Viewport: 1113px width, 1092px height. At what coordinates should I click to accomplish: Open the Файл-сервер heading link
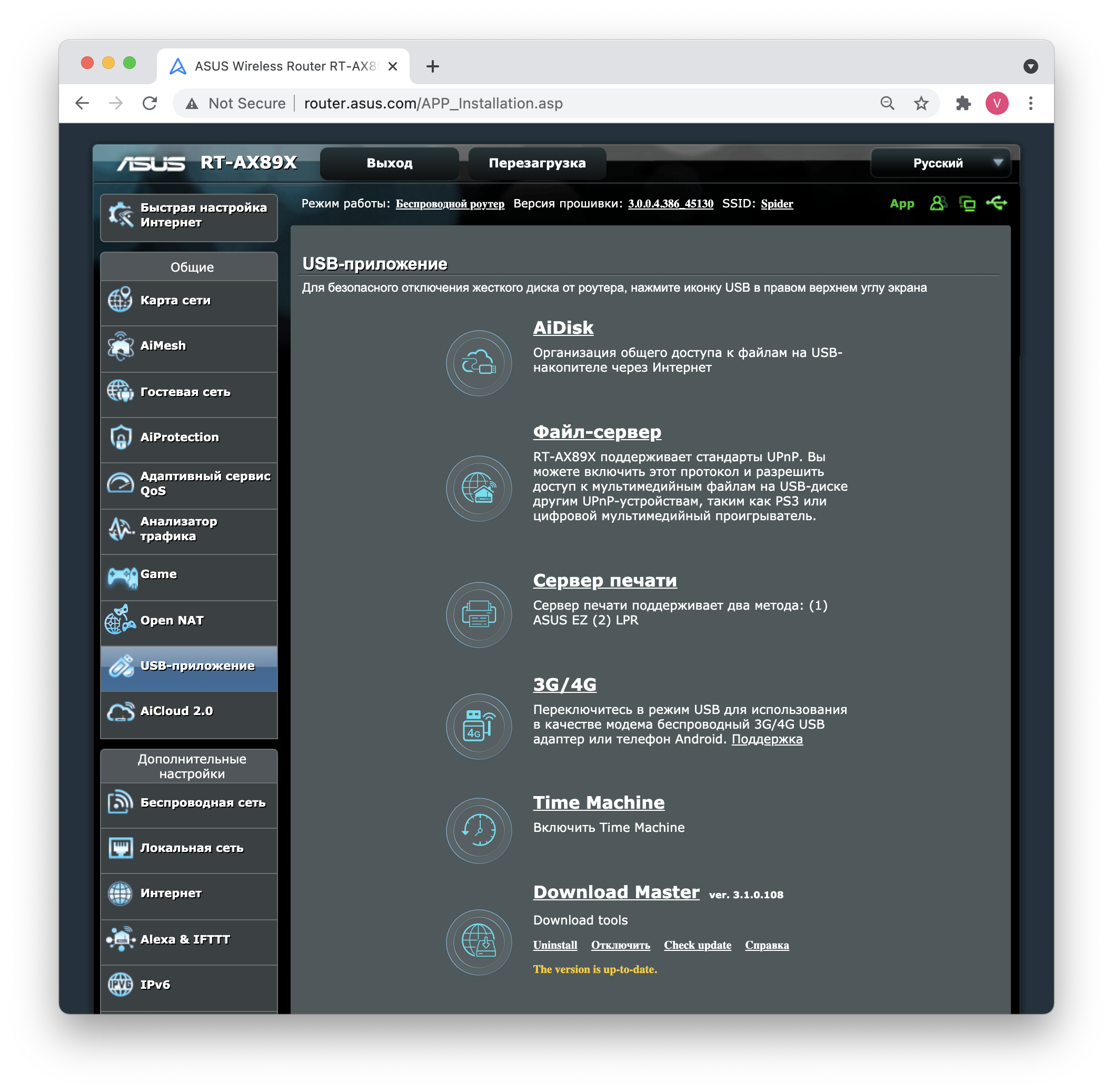[x=597, y=432]
